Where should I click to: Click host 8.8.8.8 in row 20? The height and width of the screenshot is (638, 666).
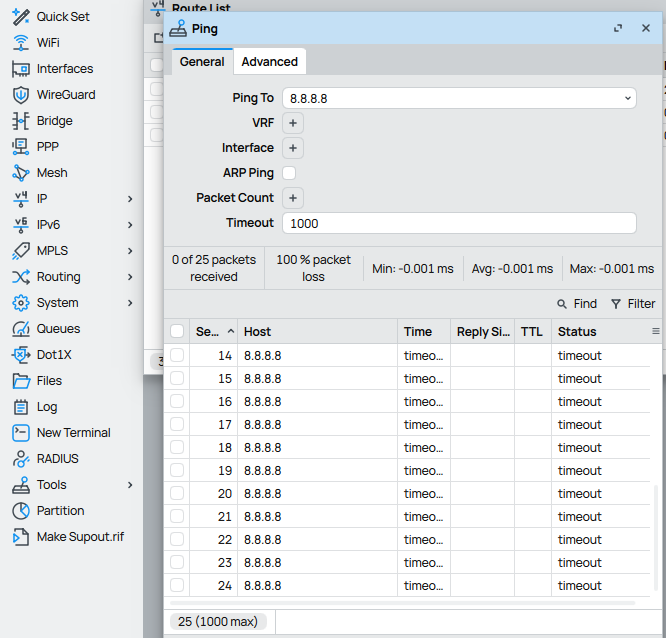pos(262,494)
